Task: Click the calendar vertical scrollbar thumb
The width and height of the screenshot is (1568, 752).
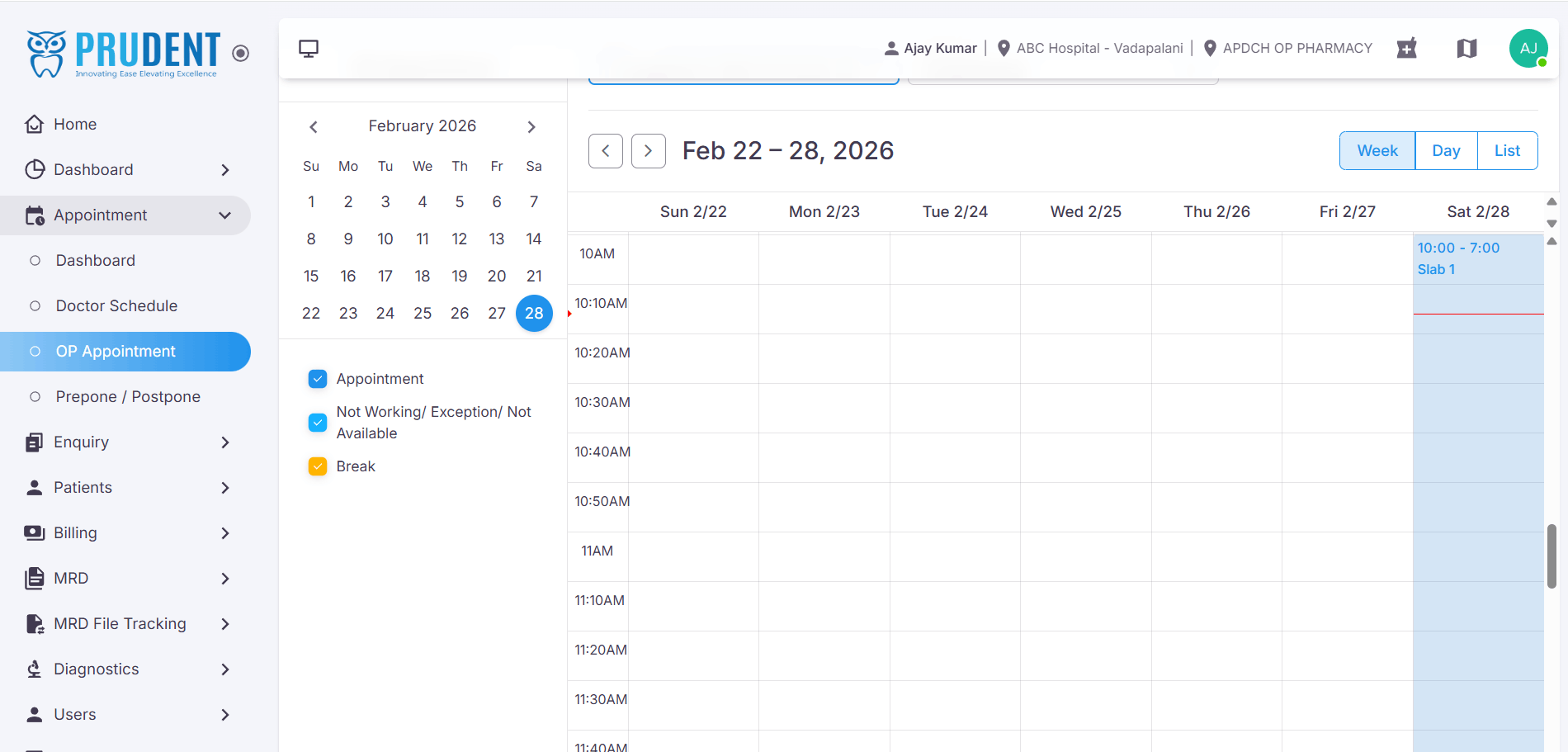Action: [1551, 556]
